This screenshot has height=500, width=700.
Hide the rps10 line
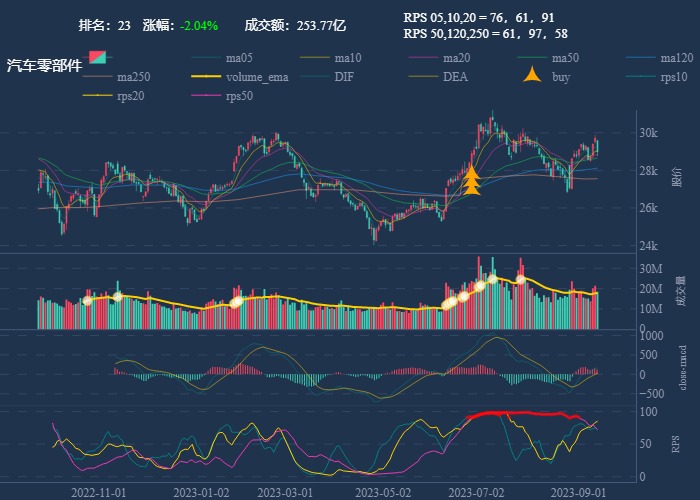(659, 77)
